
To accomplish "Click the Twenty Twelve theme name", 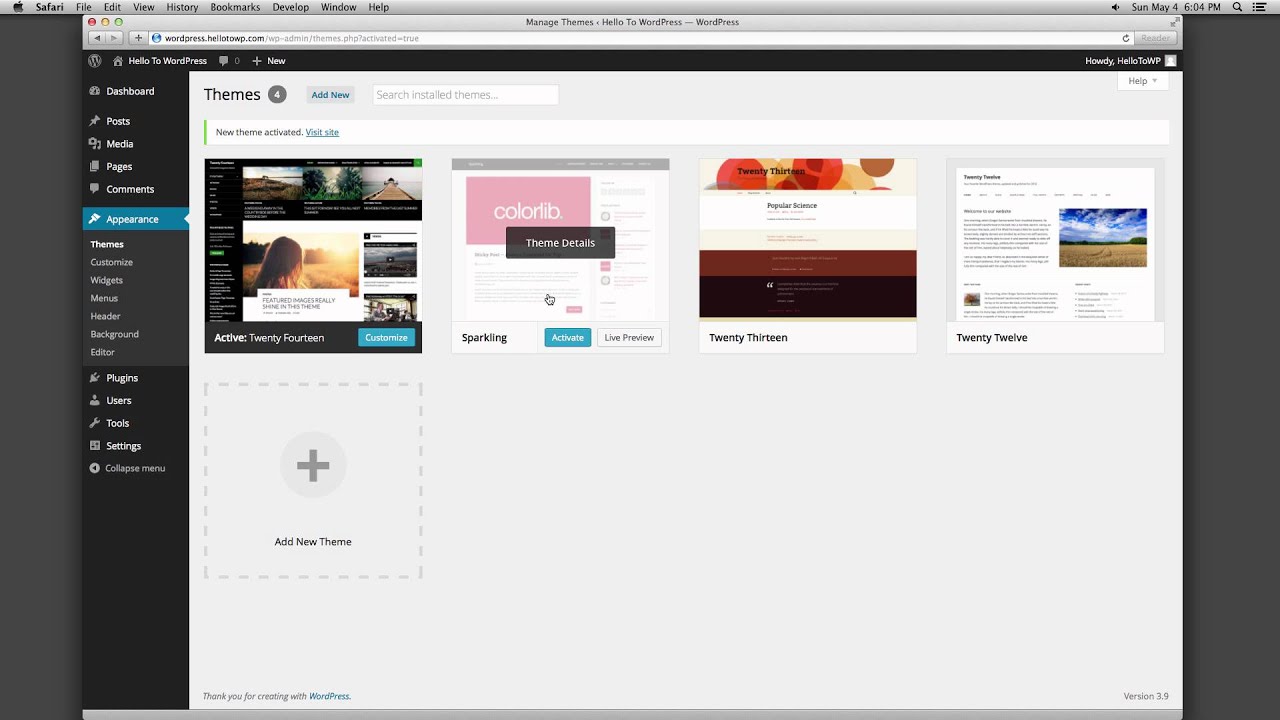I will tap(992, 338).
